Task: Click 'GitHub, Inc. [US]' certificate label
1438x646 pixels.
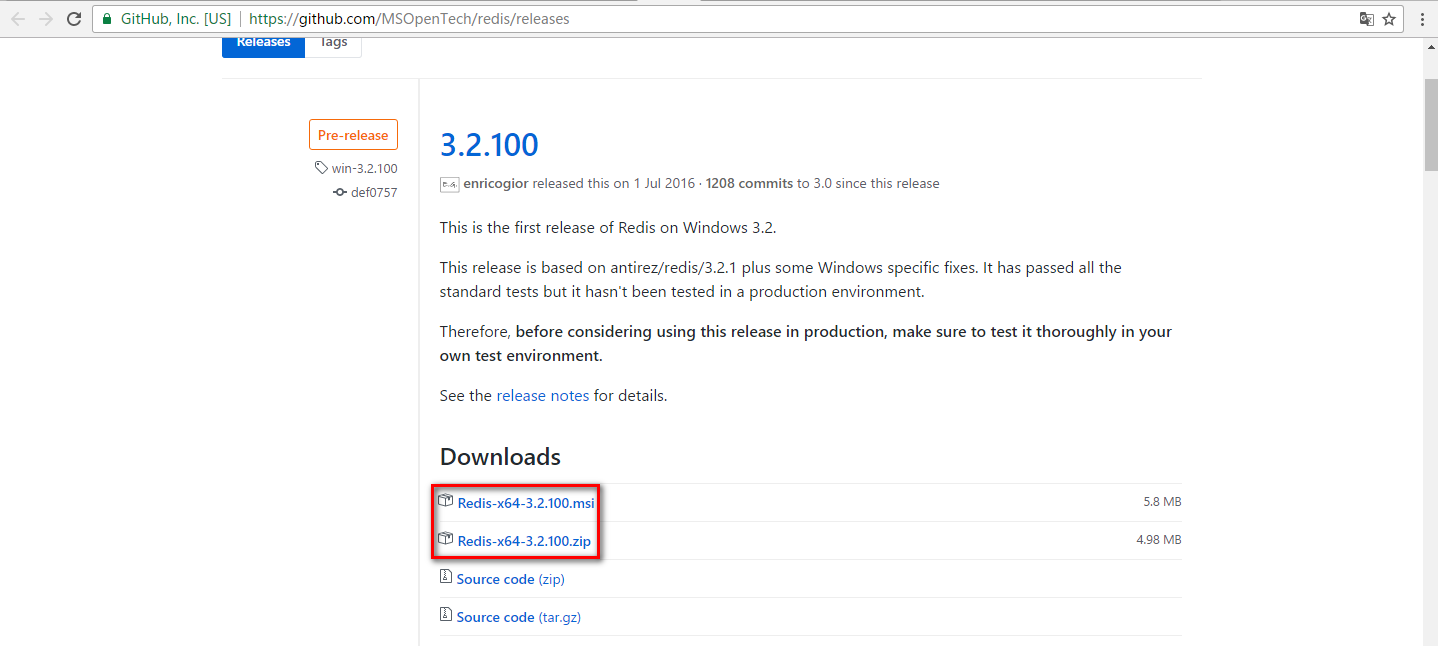Action: click(x=175, y=19)
